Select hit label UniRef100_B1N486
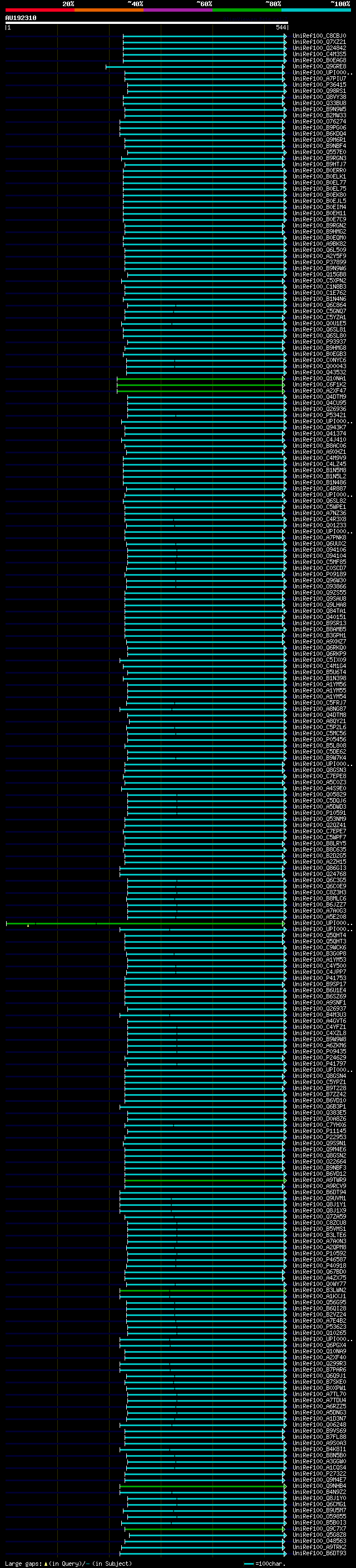Screen dimensions: 356x1568 319,482
